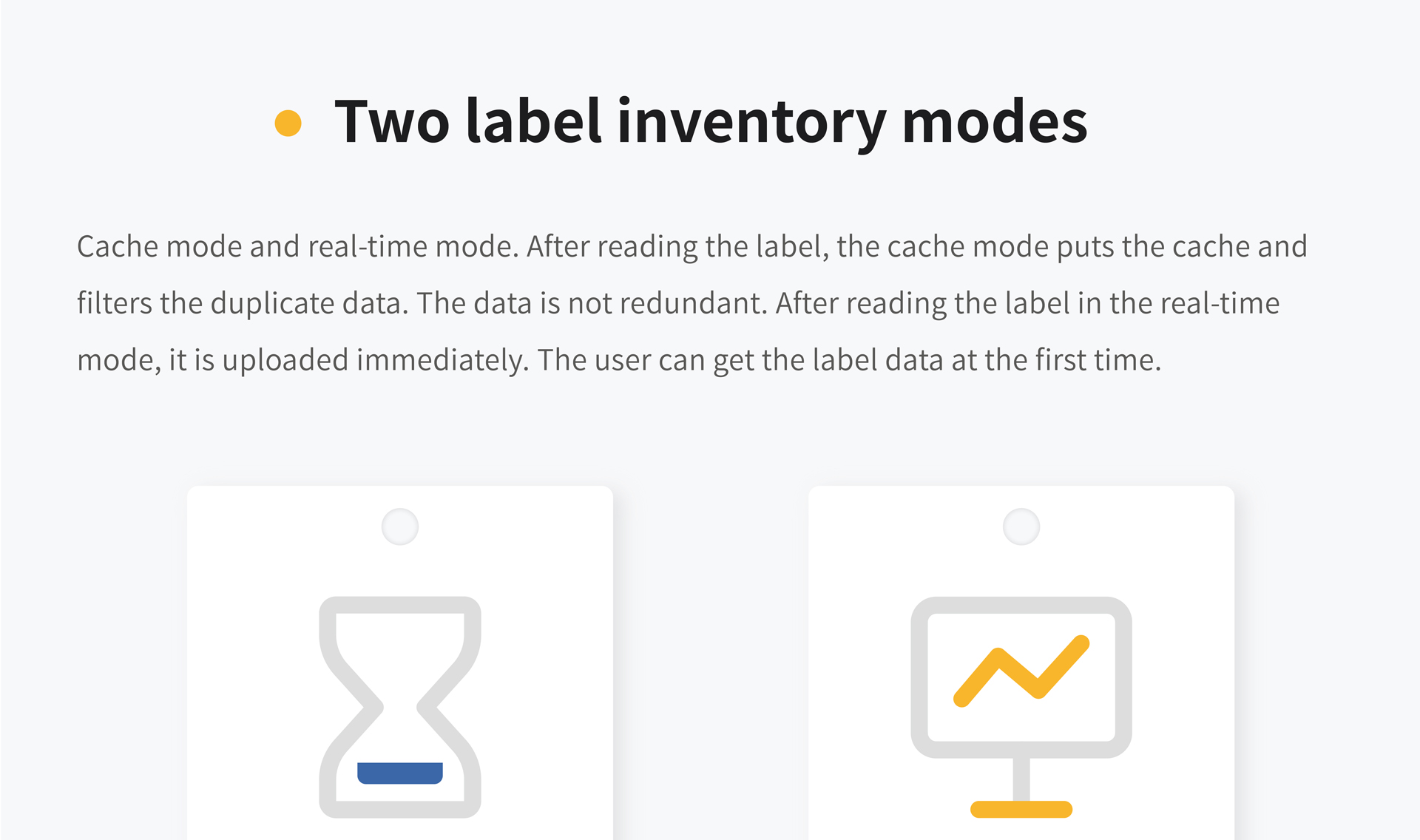Click the phrase 'at the first time'

[1056, 360]
